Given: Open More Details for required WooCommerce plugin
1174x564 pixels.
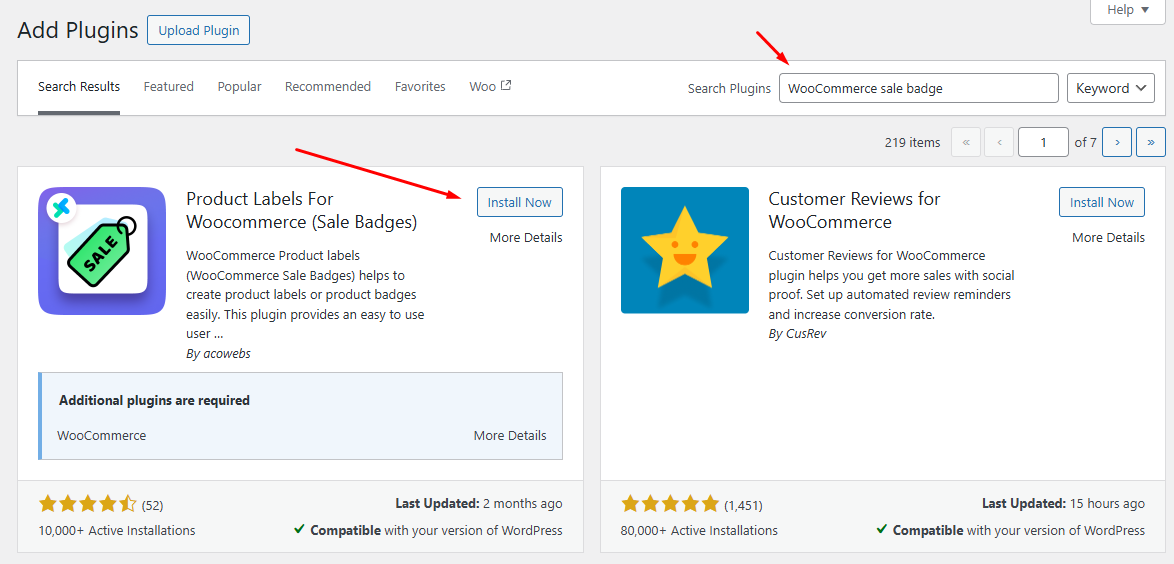Looking at the screenshot, I should click(510, 435).
